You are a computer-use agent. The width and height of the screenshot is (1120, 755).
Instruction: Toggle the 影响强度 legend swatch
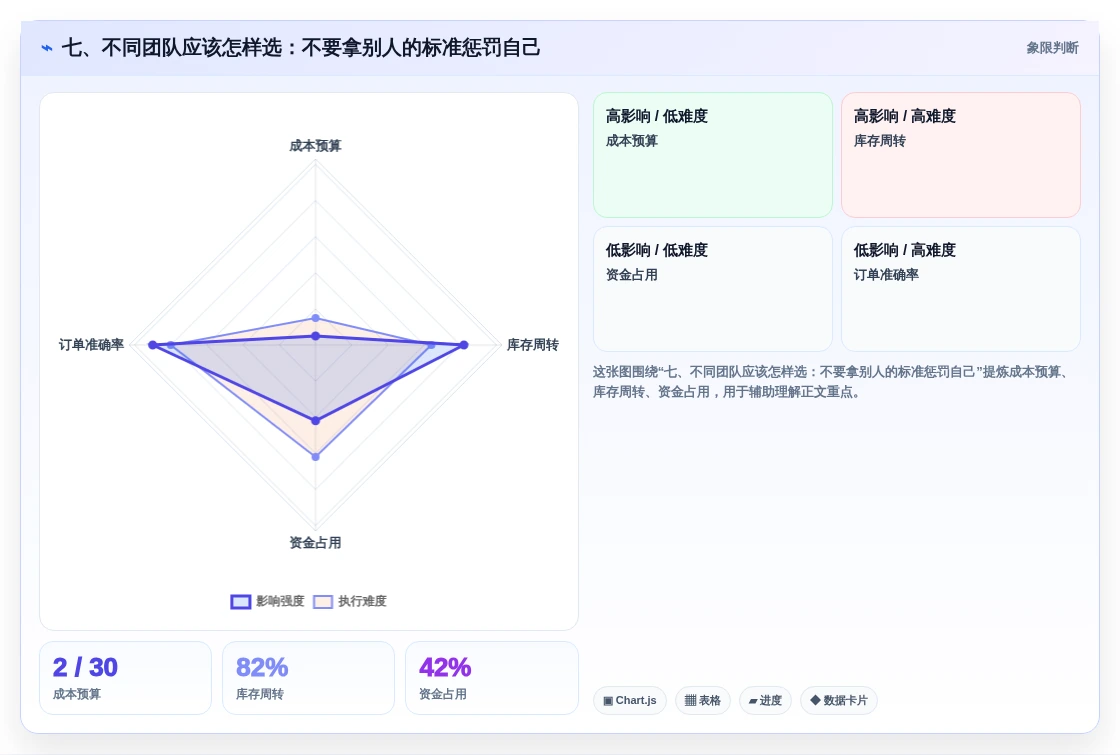[x=241, y=601]
